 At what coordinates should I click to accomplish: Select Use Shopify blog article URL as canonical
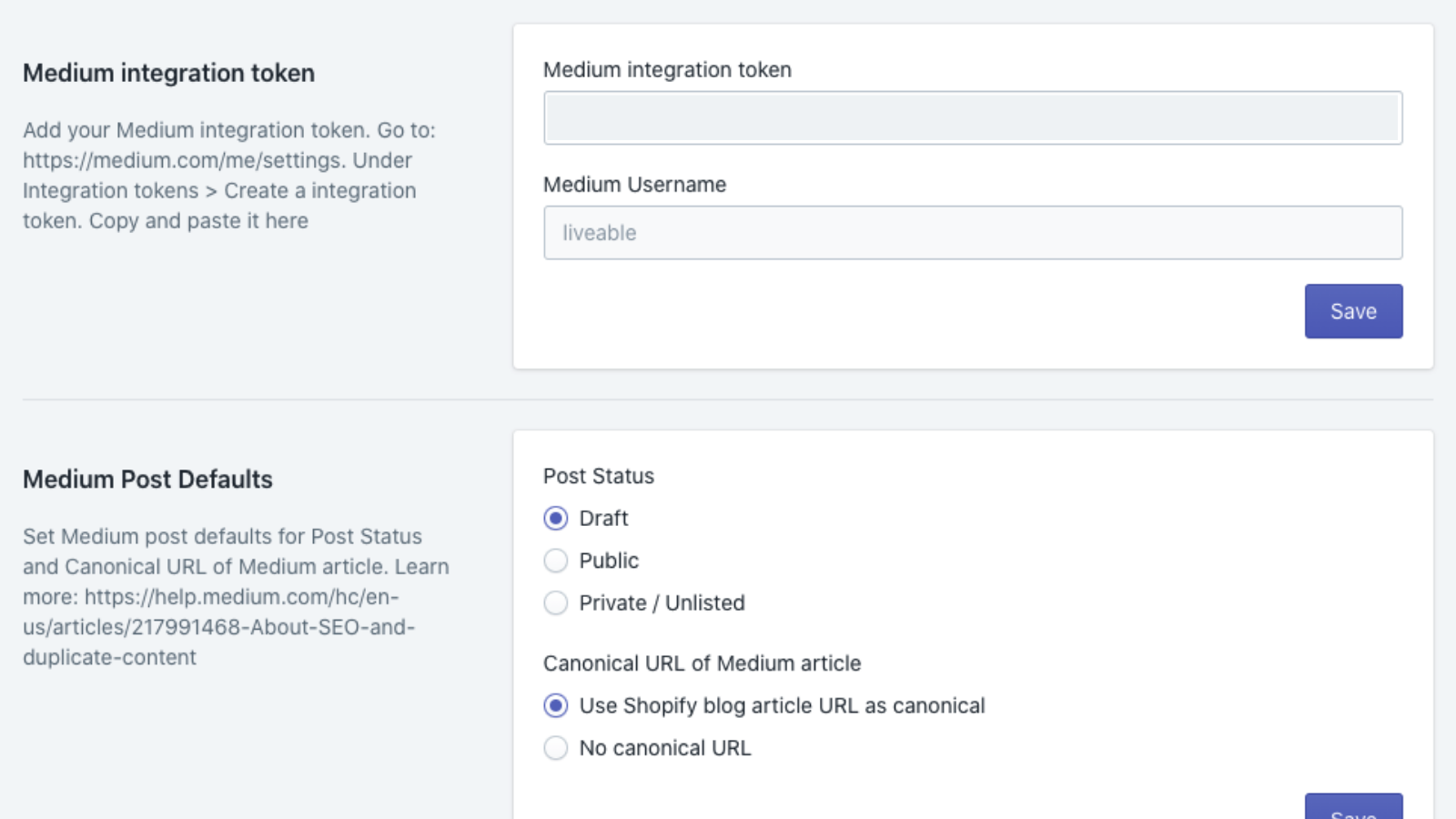[x=555, y=705]
